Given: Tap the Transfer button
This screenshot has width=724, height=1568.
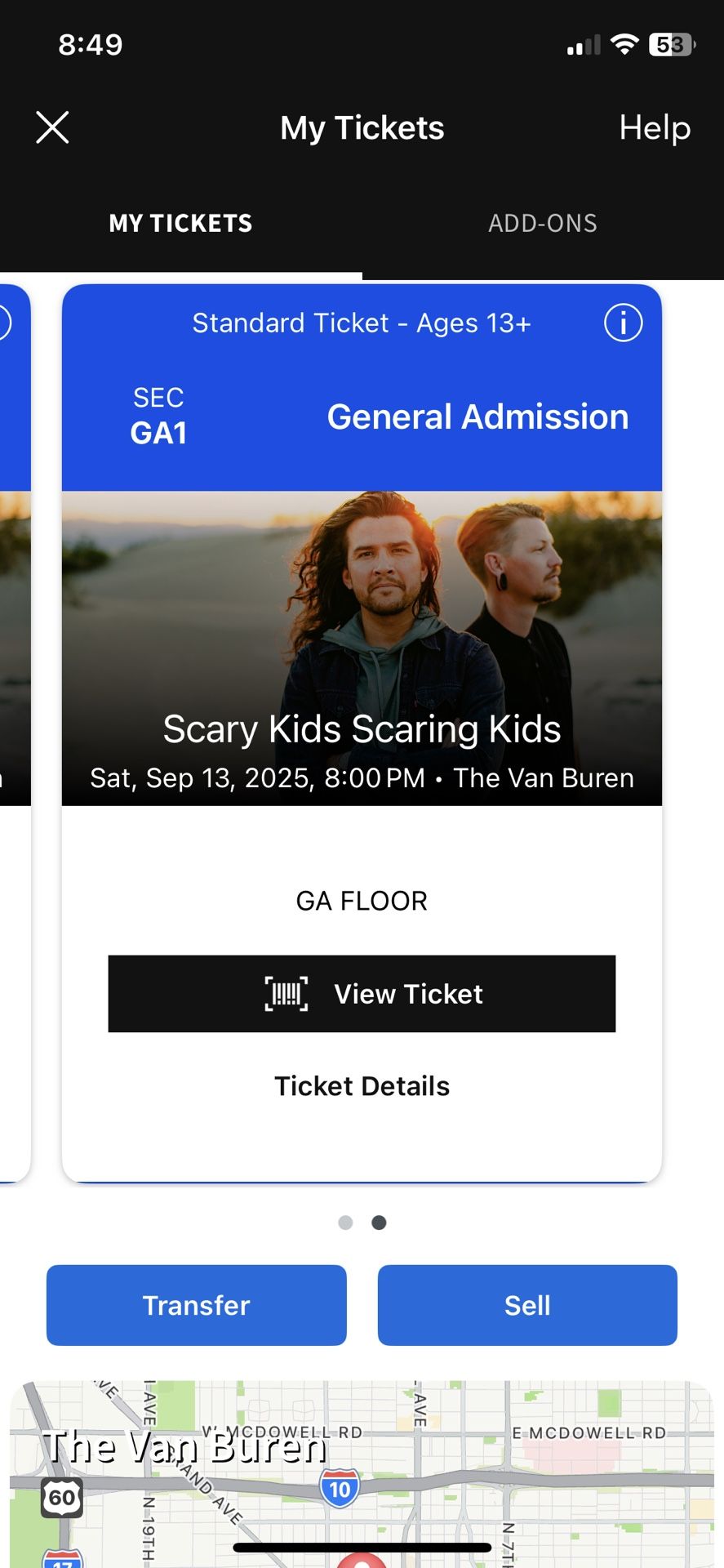Looking at the screenshot, I should [196, 1305].
